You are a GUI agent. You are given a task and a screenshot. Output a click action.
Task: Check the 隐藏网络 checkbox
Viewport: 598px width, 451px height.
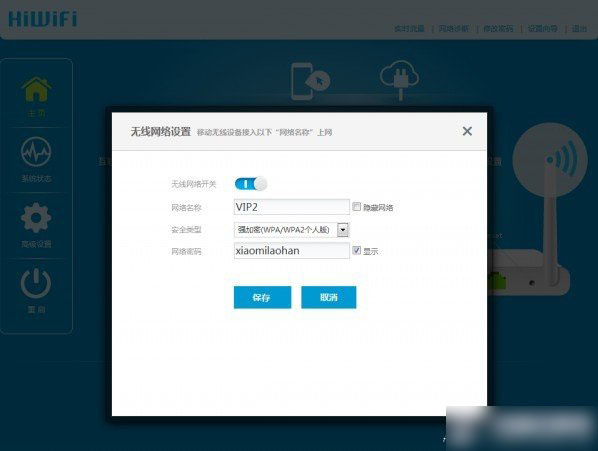[x=356, y=207]
